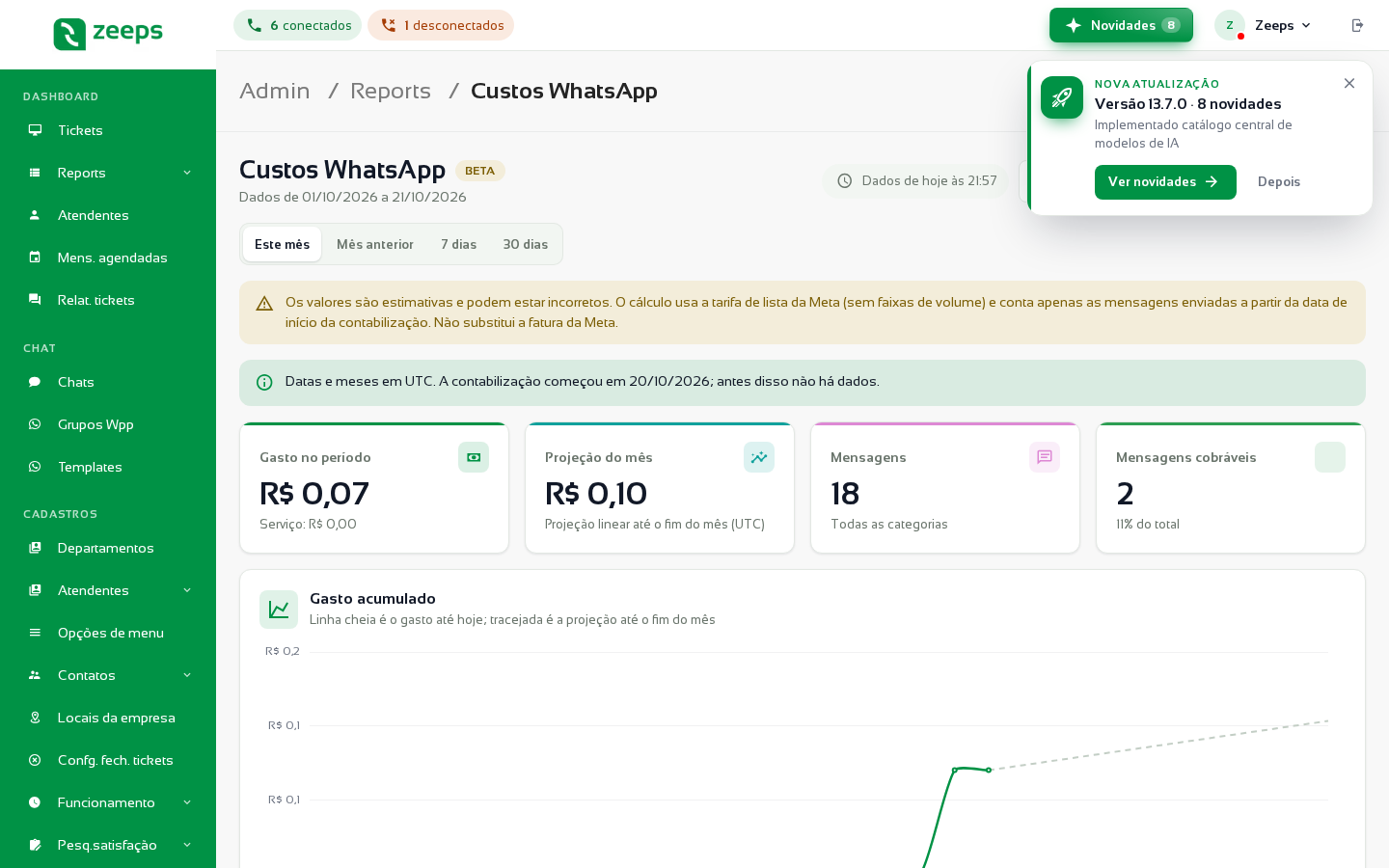Click the rocket icon in update notification

pyautogui.click(x=1062, y=97)
